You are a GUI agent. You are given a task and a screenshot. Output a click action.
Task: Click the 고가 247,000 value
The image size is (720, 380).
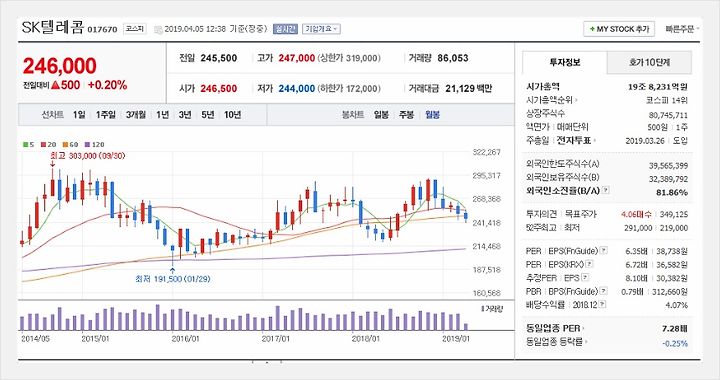(297, 58)
